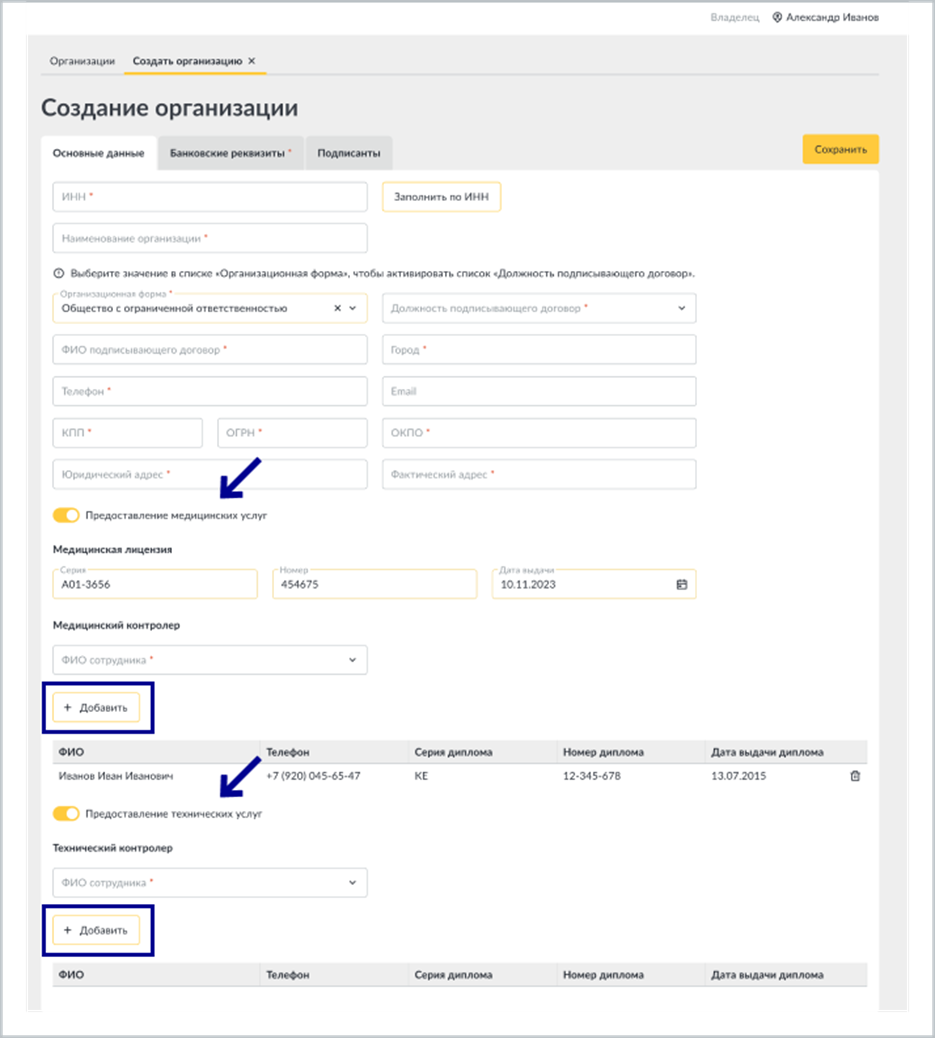Image resolution: width=935 pixels, height=1038 pixels.
Task: Clear the Организационная форма selection
Action: (x=337, y=308)
